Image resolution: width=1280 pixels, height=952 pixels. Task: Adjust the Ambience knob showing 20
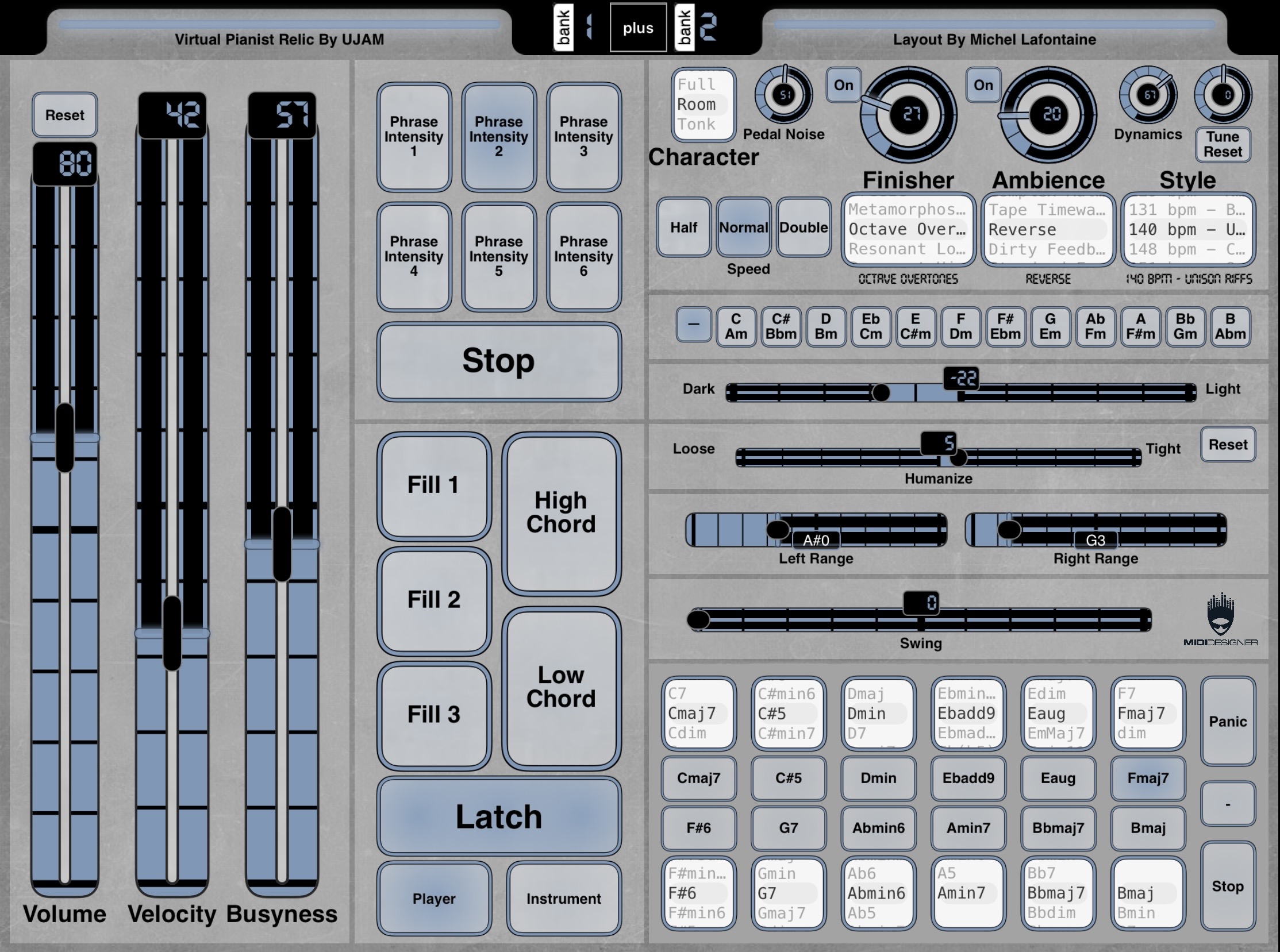(x=1048, y=114)
